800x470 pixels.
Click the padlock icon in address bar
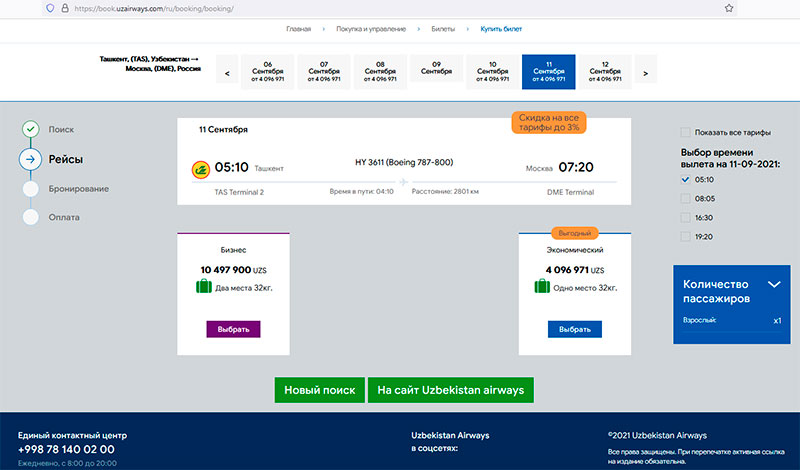point(65,7)
